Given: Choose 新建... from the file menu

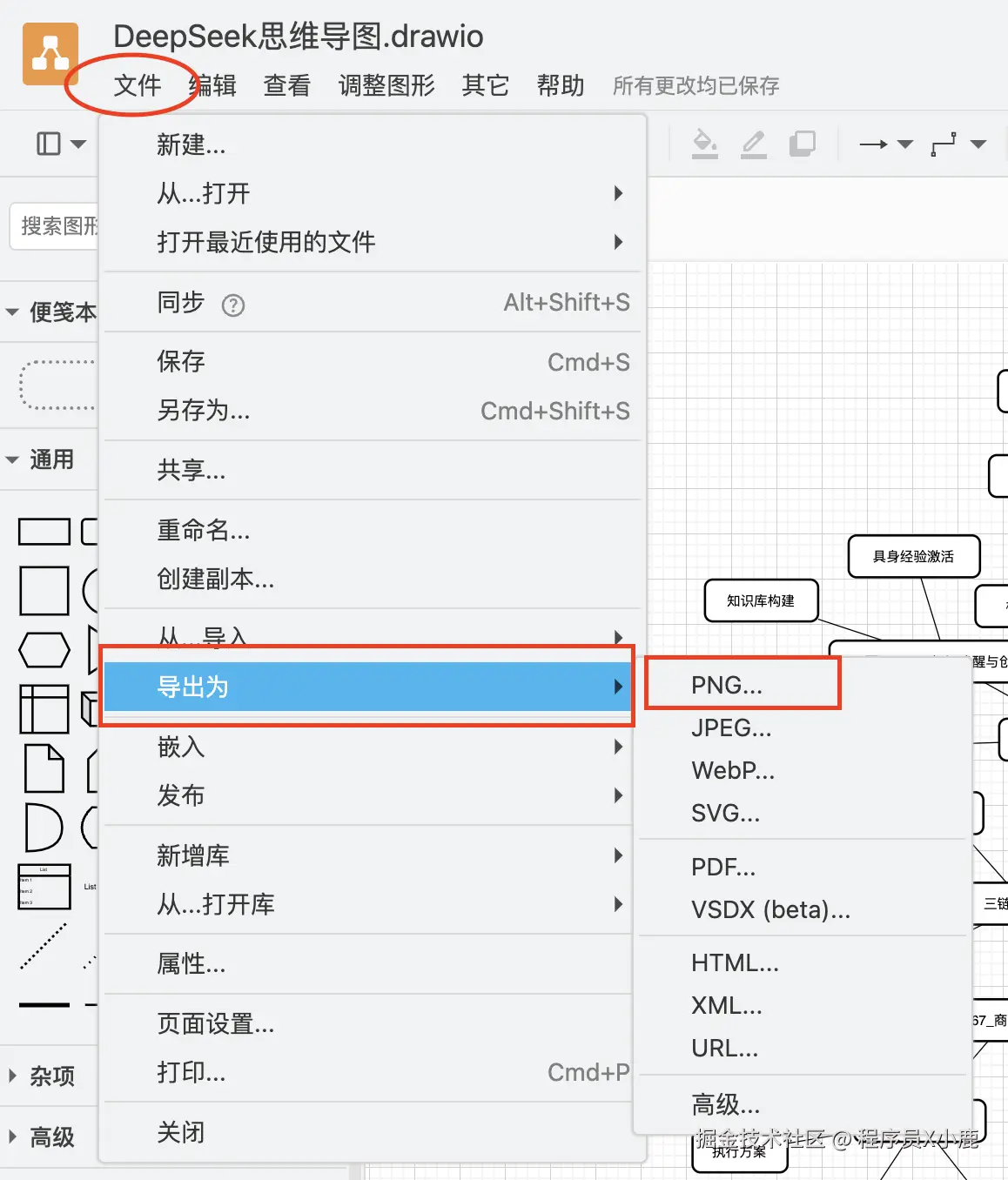Looking at the screenshot, I should pyautogui.click(x=373, y=144).
